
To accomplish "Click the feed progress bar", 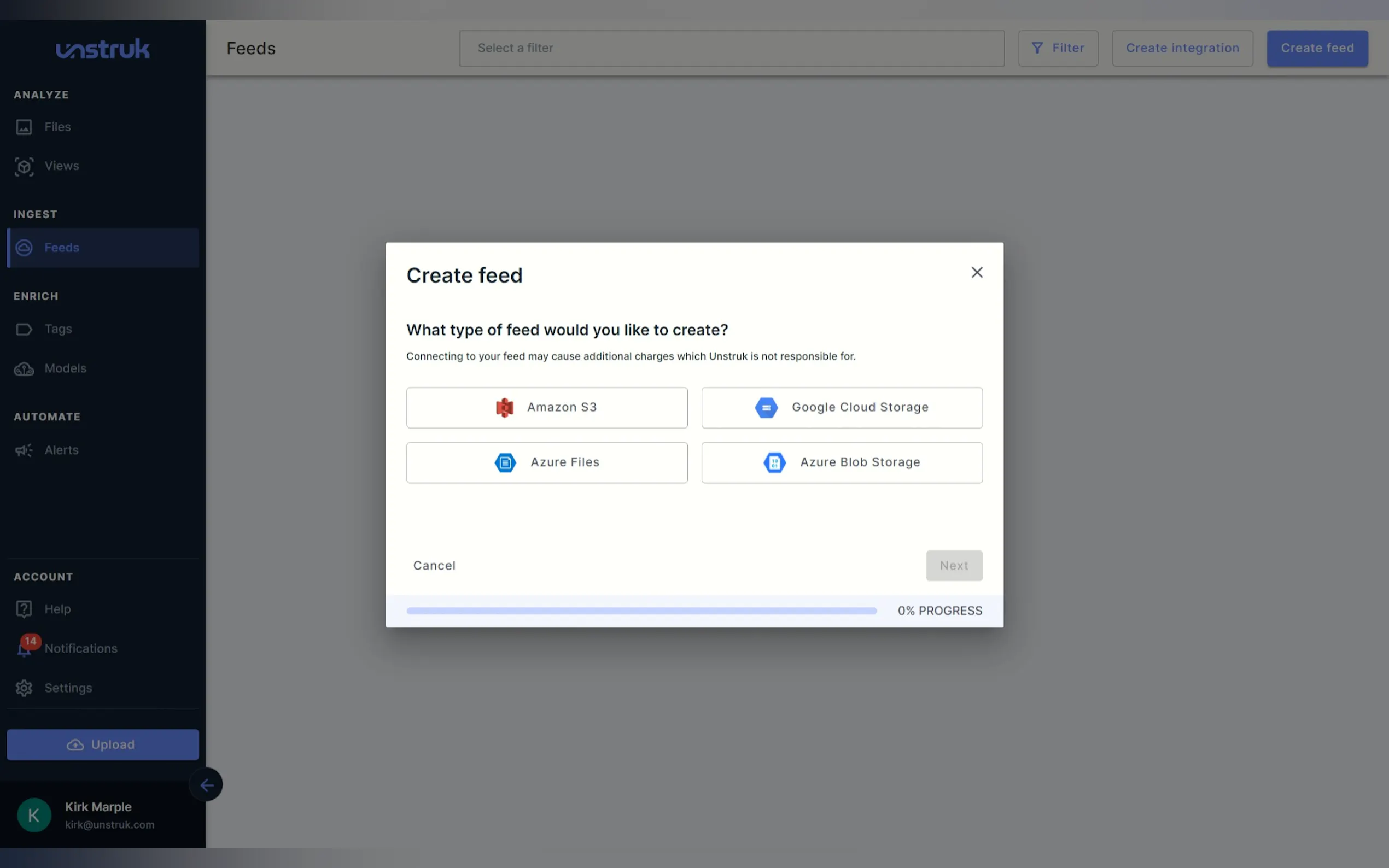I will (641, 611).
